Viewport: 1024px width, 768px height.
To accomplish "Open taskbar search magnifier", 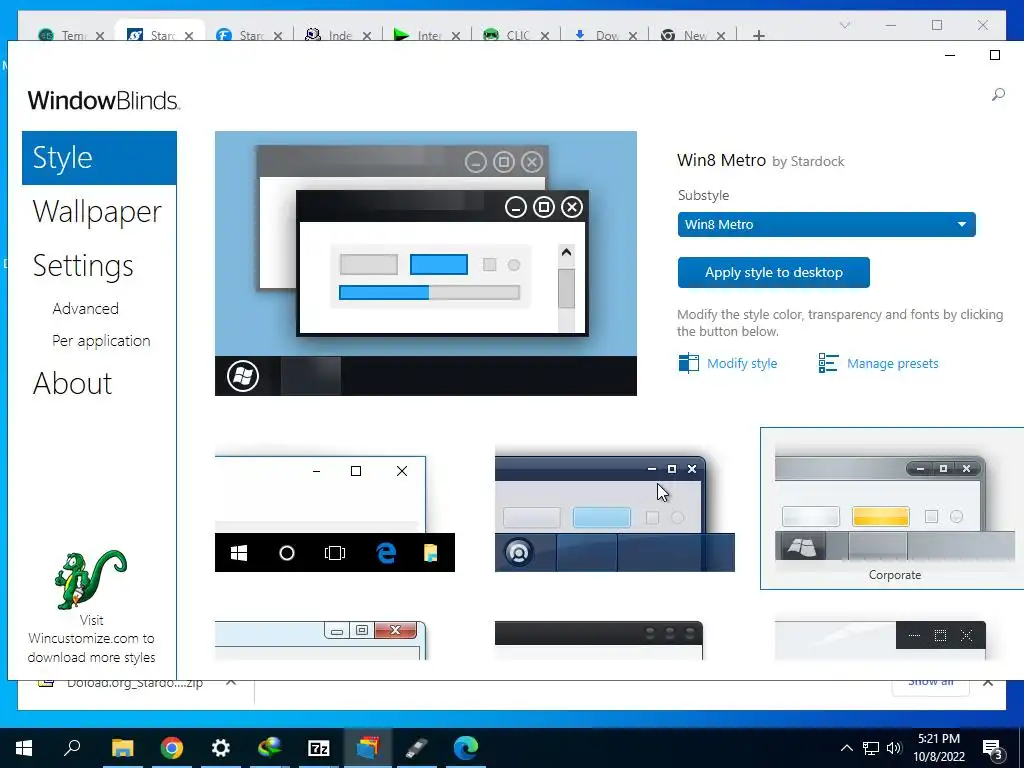I will click(72, 747).
